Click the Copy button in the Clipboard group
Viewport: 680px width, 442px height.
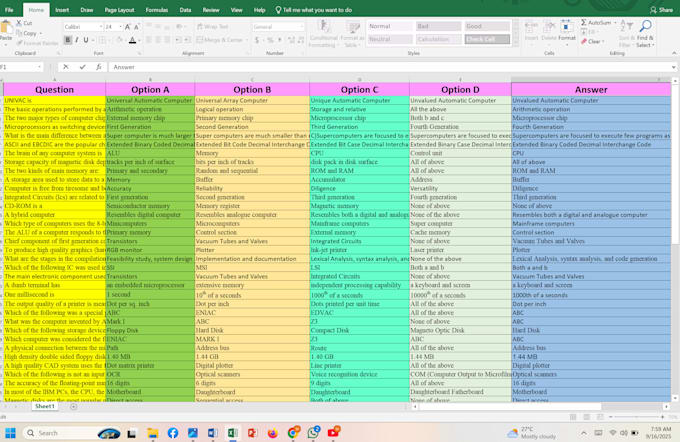click(x=29, y=33)
